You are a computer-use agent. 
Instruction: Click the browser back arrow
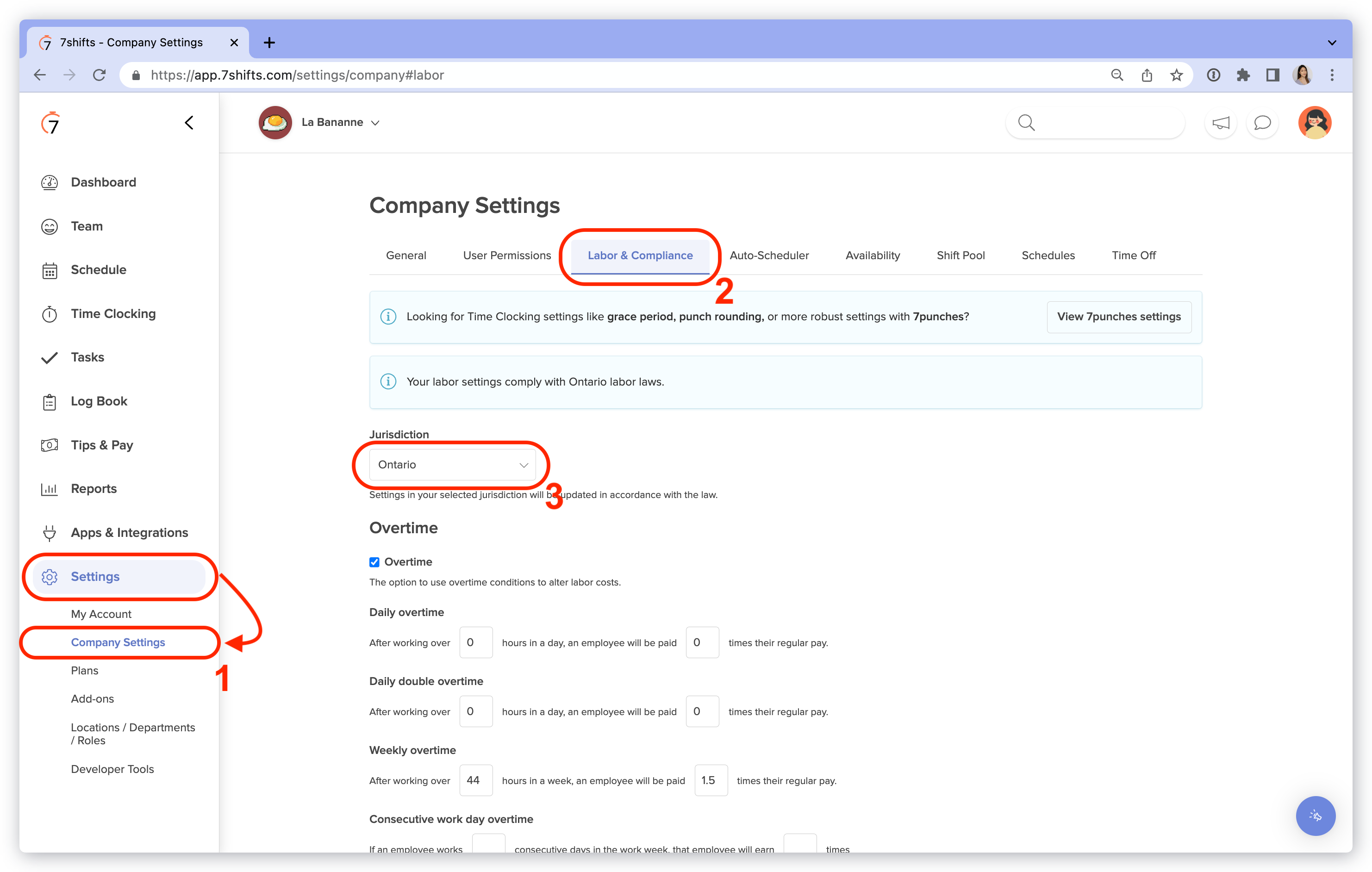(40, 75)
